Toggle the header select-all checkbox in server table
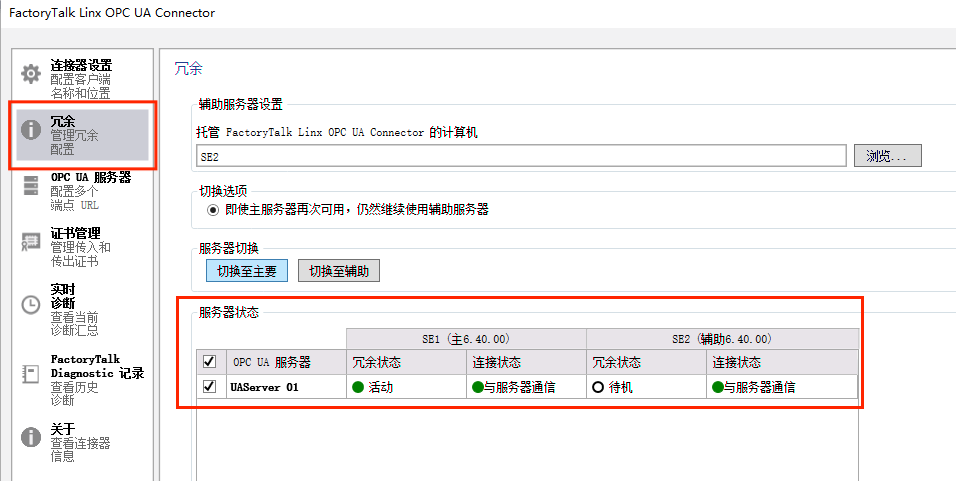Image resolution: width=956 pixels, height=482 pixels. click(x=209, y=362)
